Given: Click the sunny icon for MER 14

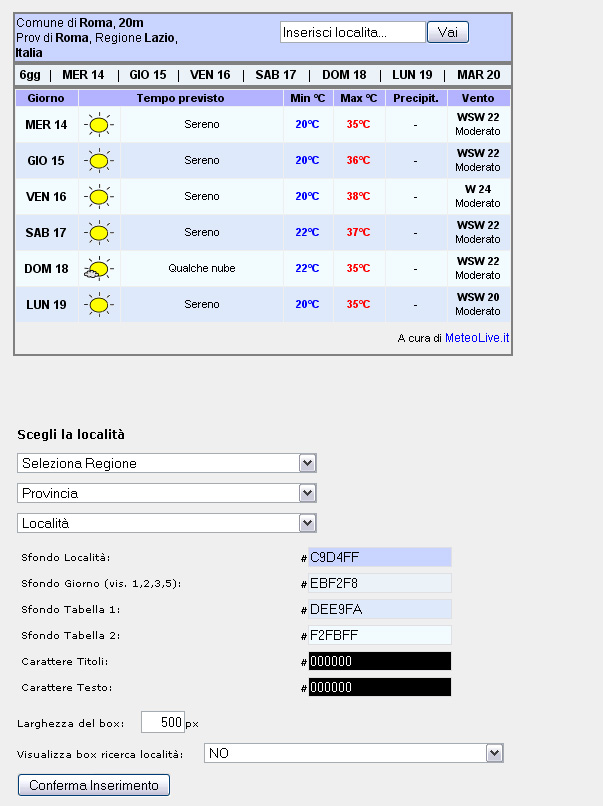Looking at the screenshot, I should (99, 125).
